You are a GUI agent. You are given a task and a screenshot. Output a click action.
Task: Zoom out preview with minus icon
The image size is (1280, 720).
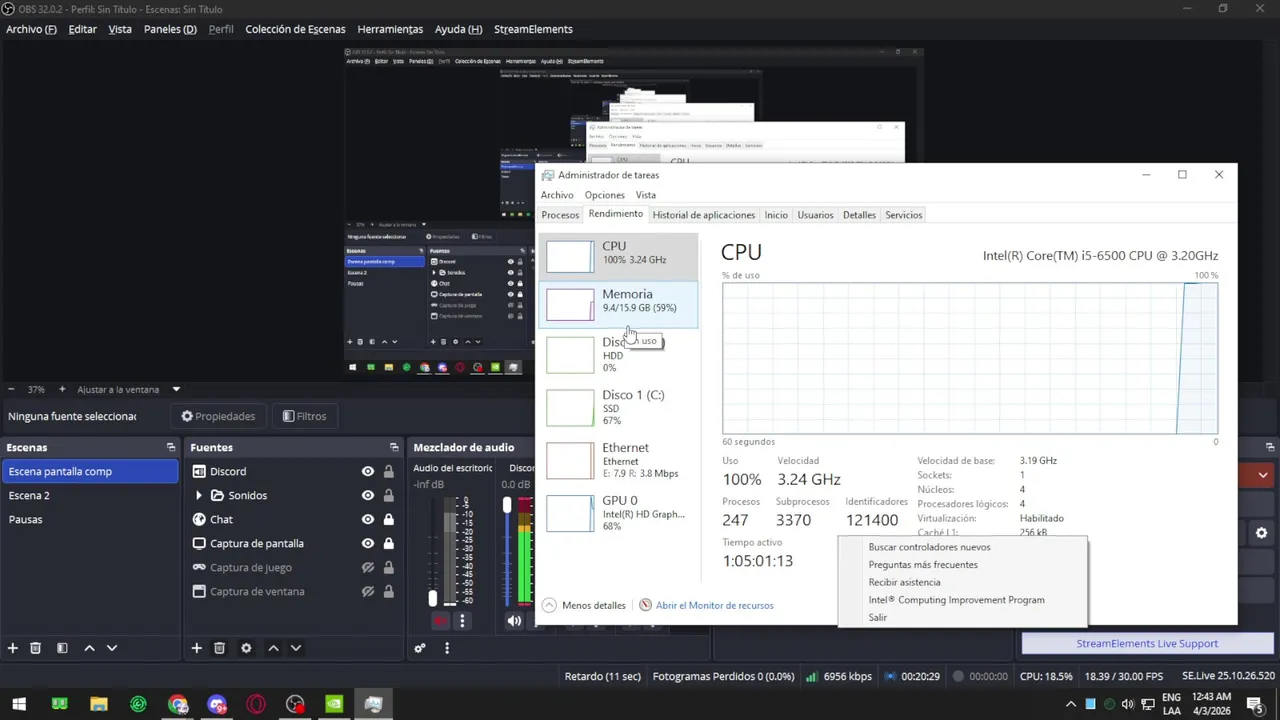(x=11, y=389)
